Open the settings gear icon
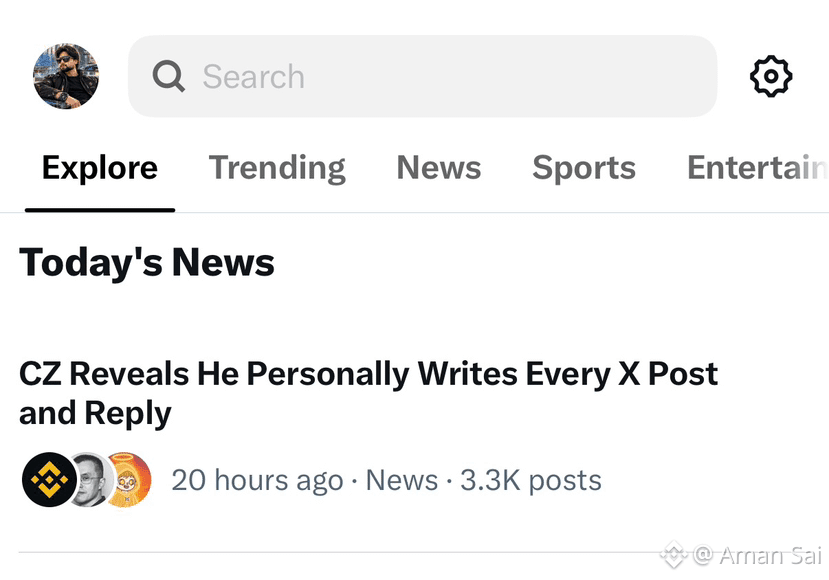 (x=771, y=76)
